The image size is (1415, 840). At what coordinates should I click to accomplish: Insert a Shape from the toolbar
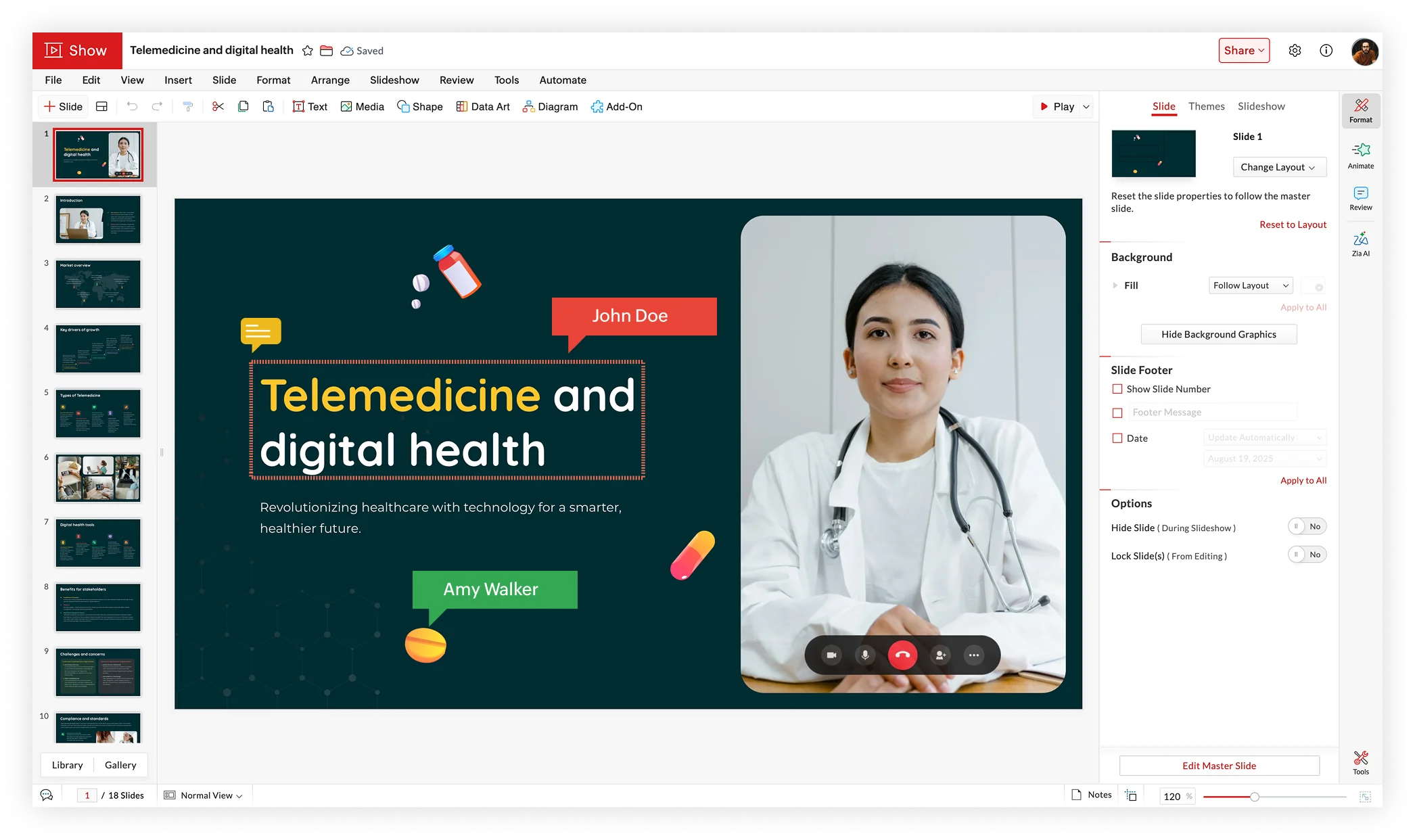[419, 106]
